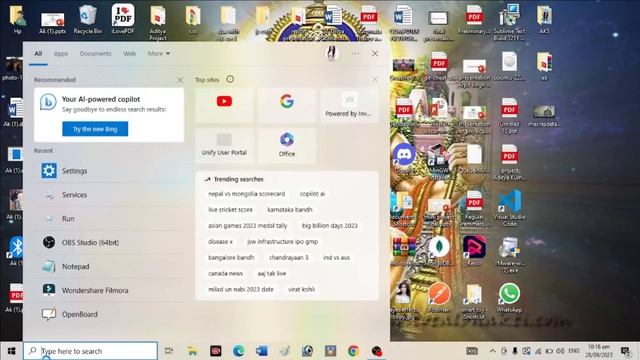The image size is (640, 360).
Task: Dismiss the Top sites section
Action: (x=375, y=80)
